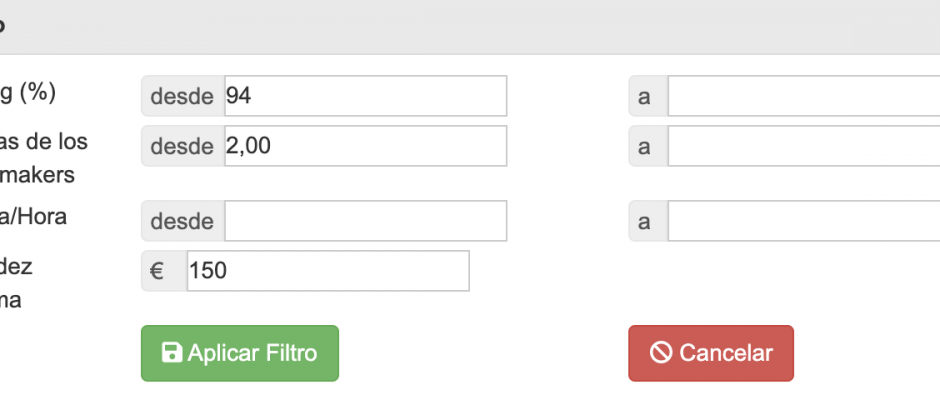940x400 pixels.
Task: Focus the percentage 'desde' field containing 94
Action: click(366, 96)
